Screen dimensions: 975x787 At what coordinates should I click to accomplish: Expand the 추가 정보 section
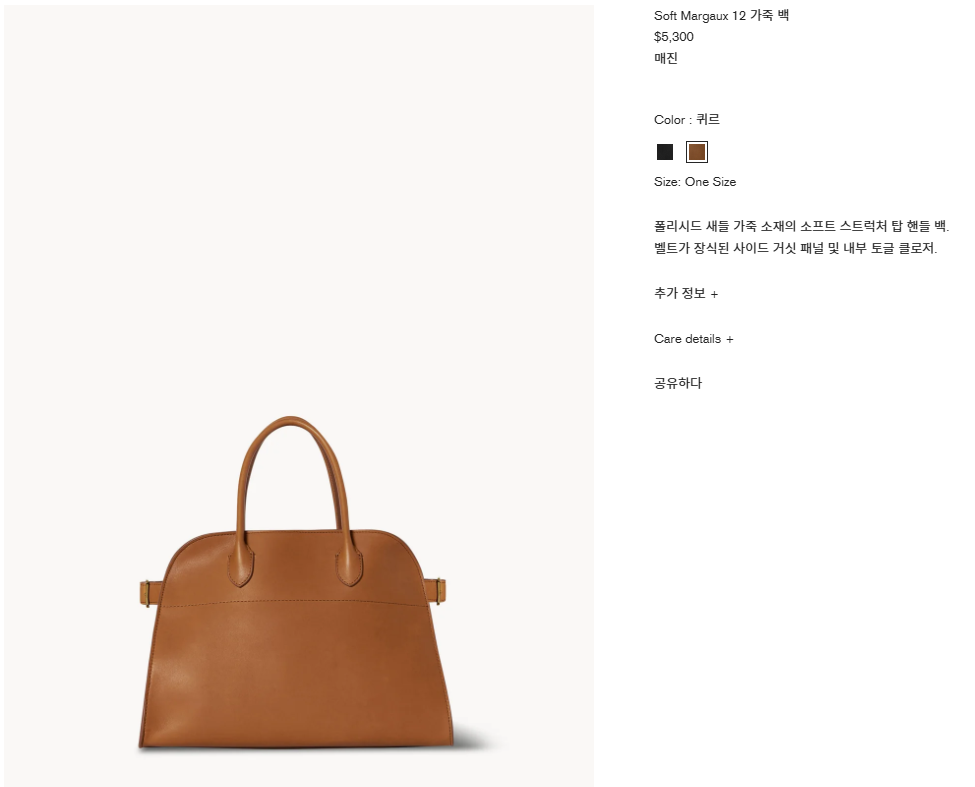click(x=686, y=293)
